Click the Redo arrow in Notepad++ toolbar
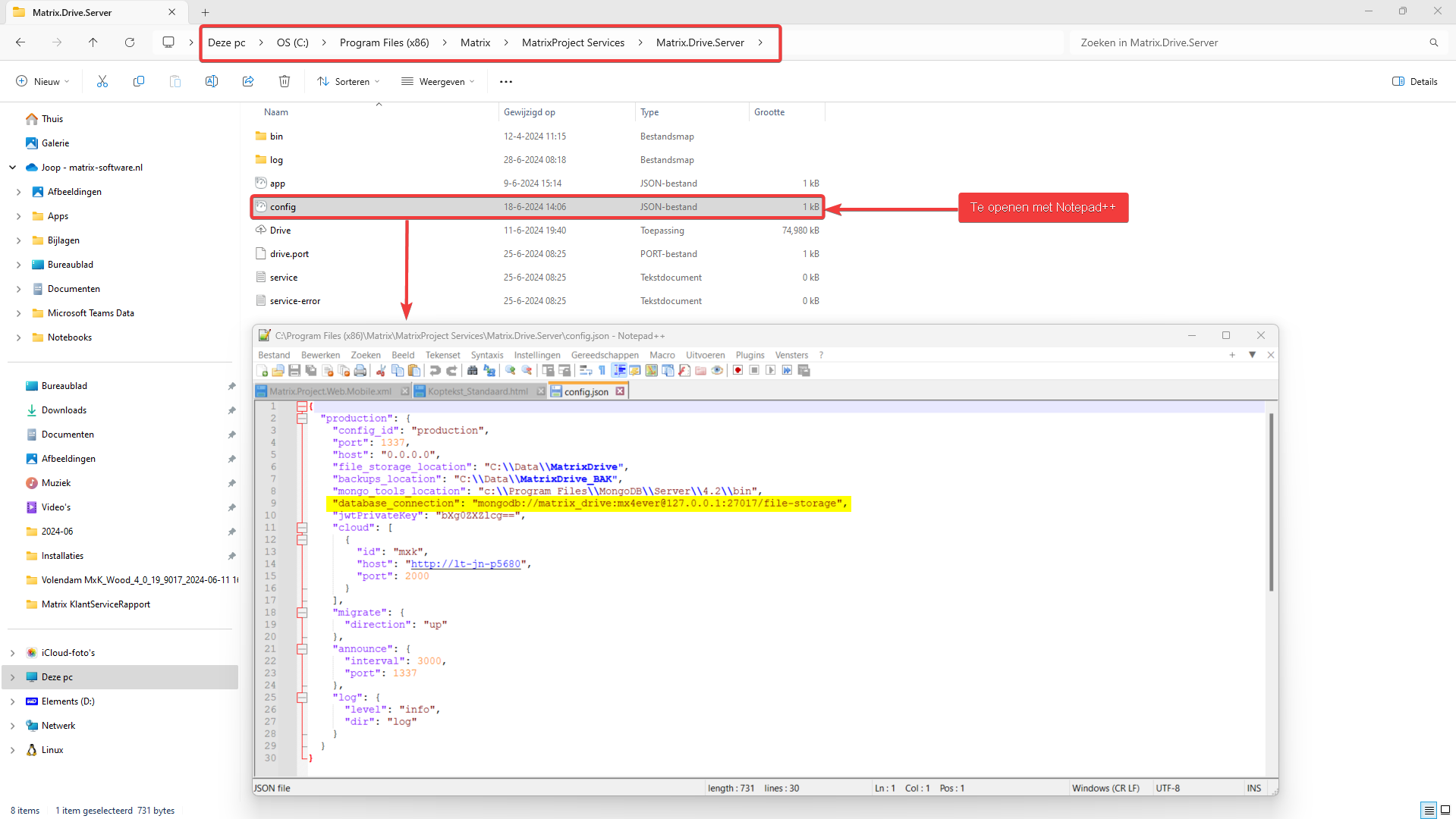1456x819 pixels. click(x=451, y=370)
